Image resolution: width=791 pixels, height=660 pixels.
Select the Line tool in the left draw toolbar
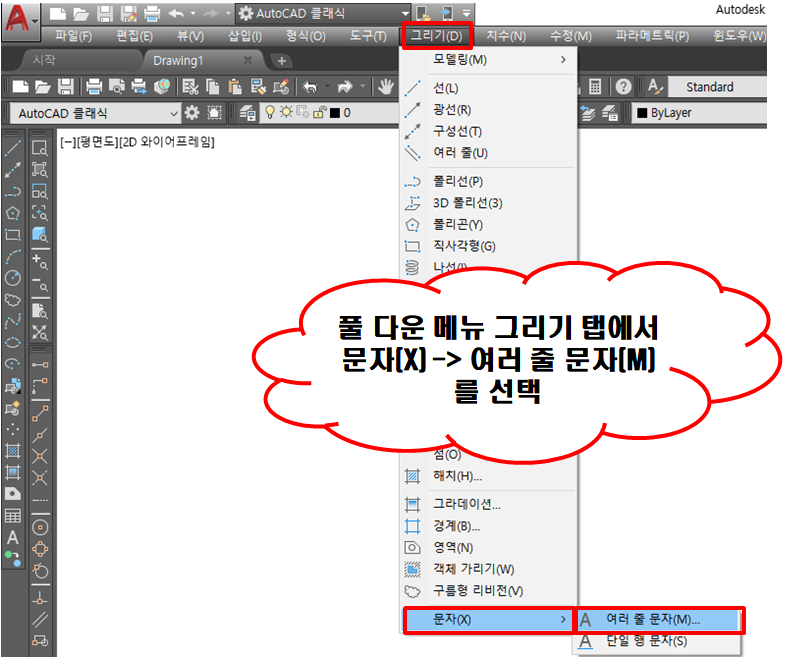point(13,148)
